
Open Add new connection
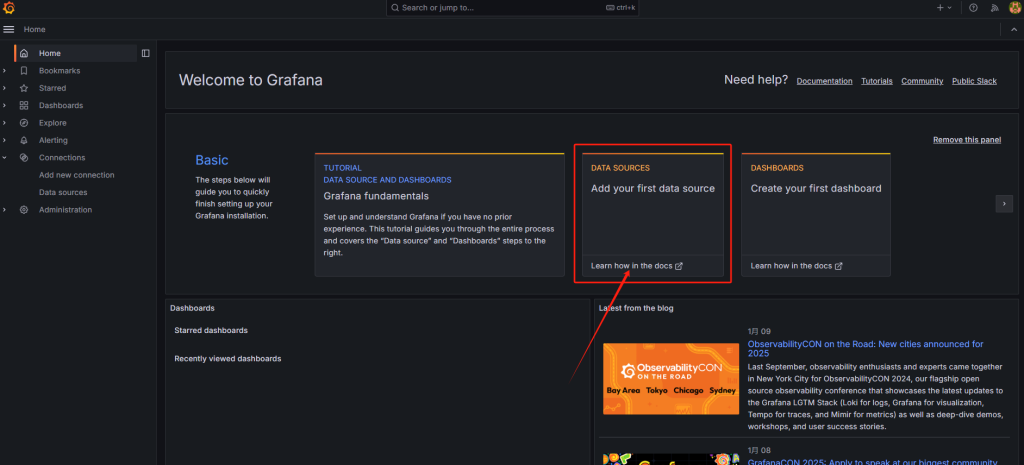76,175
